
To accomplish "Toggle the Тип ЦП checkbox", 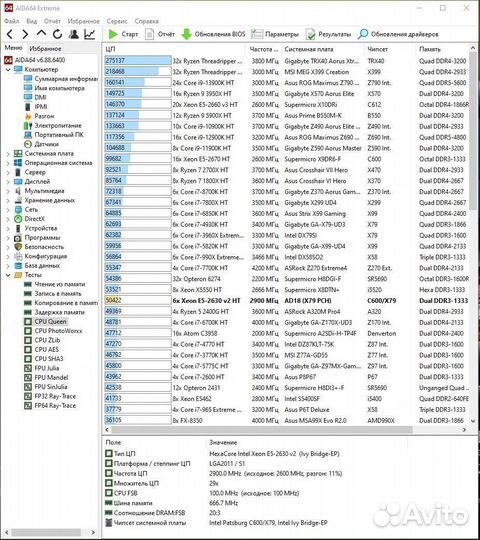I will coord(109,453).
